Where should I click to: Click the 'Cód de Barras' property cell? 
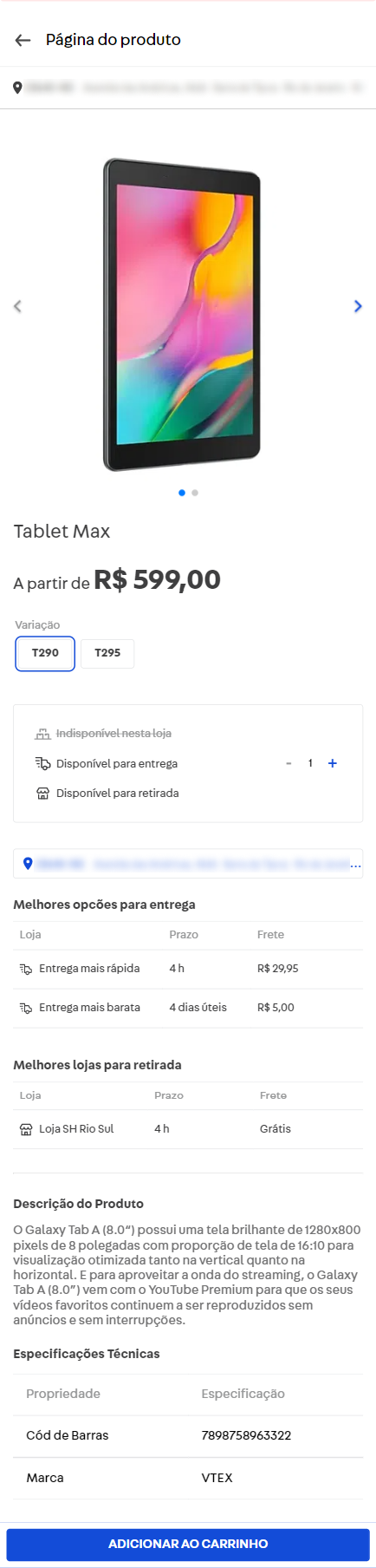click(68, 1435)
